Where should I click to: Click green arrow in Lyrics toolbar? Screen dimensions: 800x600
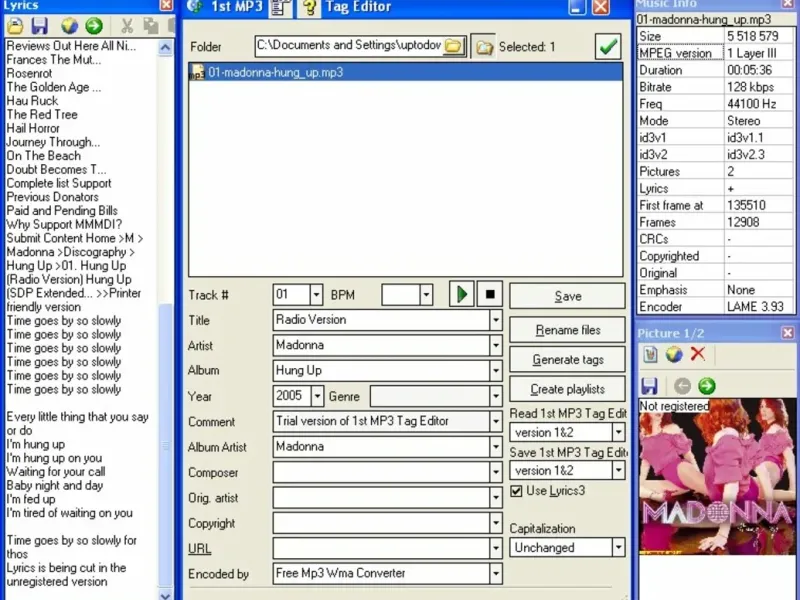(94, 26)
